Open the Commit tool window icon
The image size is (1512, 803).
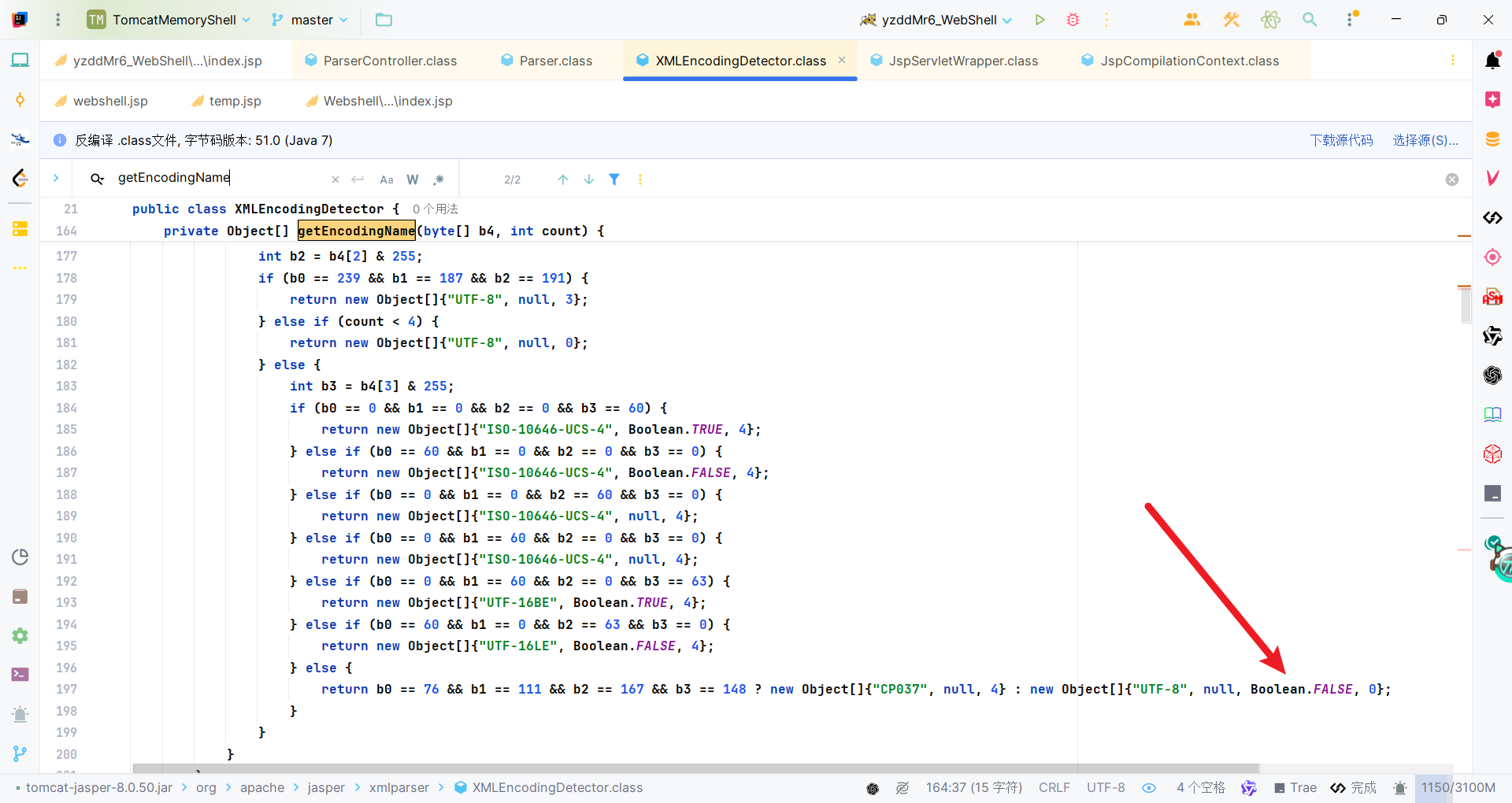point(20,100)
